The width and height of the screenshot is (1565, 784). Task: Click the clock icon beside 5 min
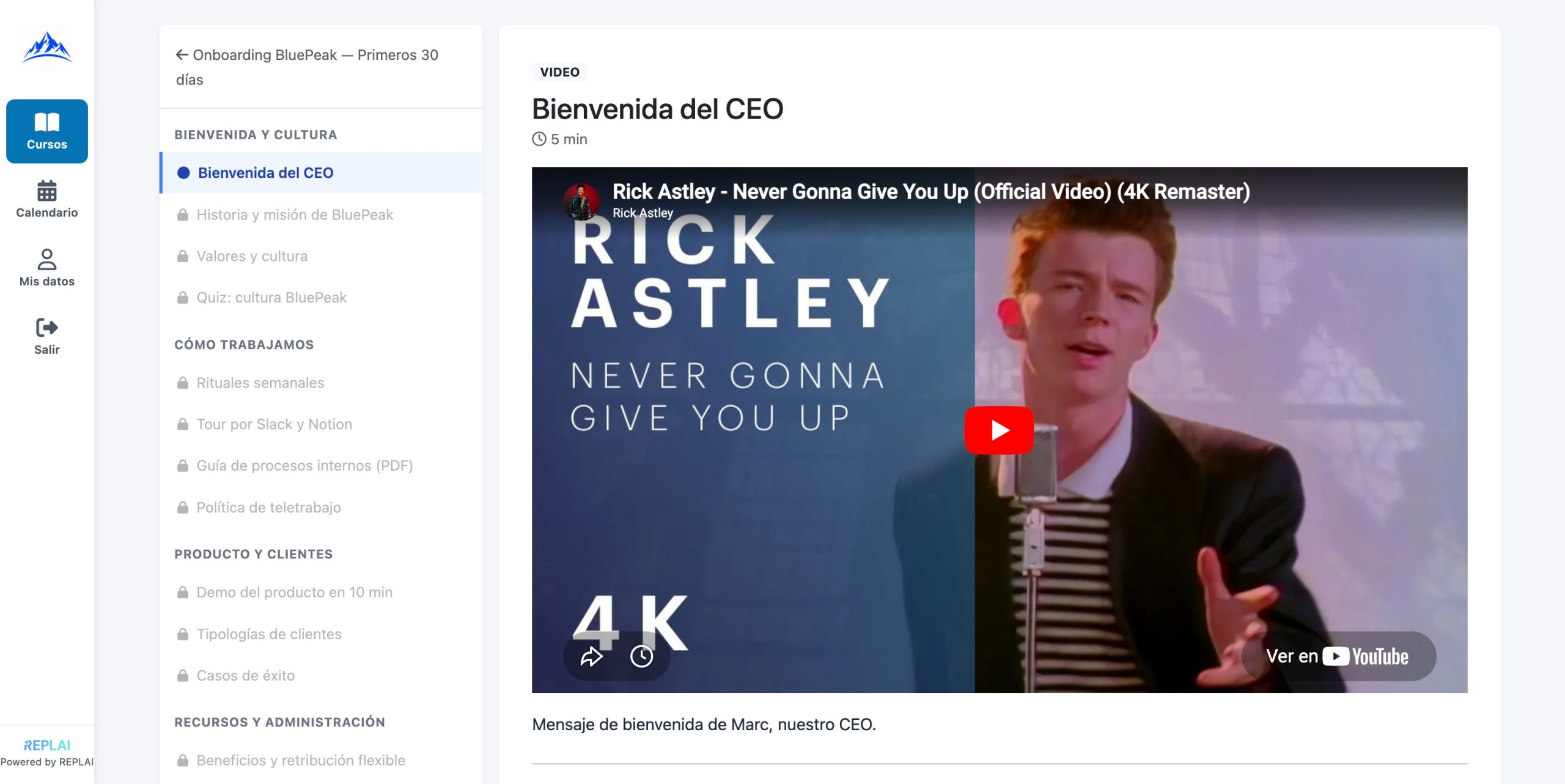point(539,139)
